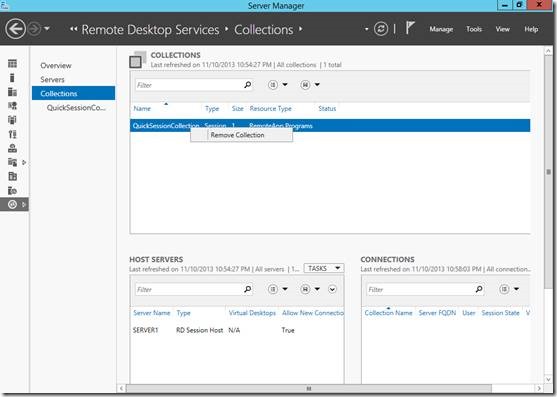Open the Local Server icon in the sidebar
The height and width of the screenshot is (397, 557).
coord(12,78)
